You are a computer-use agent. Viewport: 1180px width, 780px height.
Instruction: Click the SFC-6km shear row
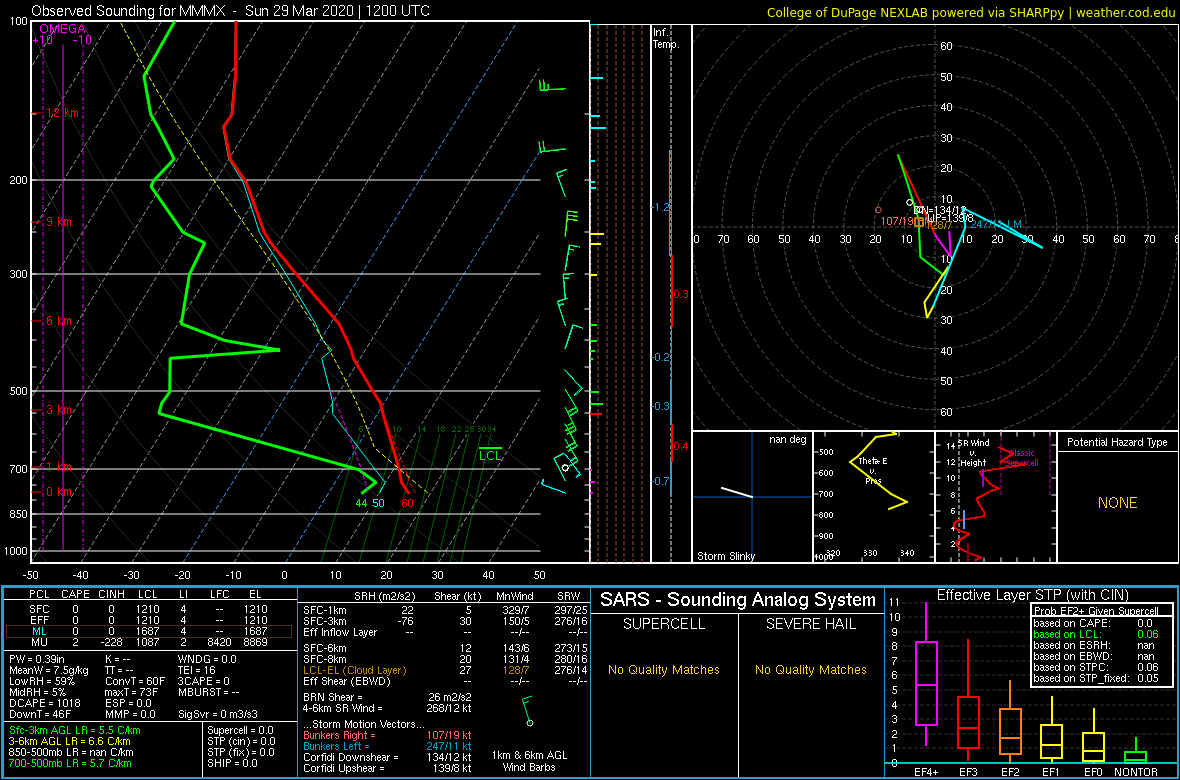pos(444,647)
